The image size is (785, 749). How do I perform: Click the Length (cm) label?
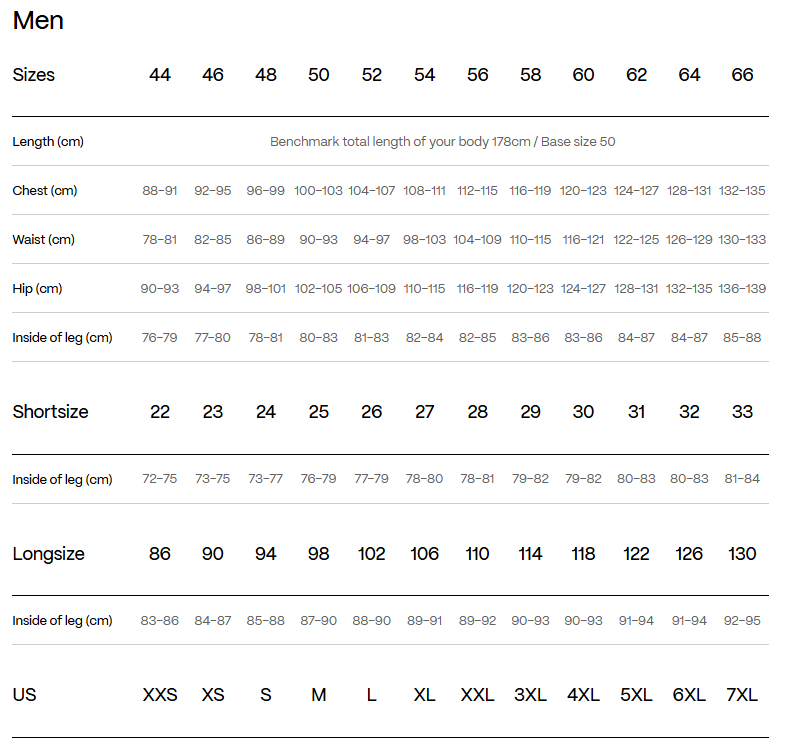coord(48,142)
